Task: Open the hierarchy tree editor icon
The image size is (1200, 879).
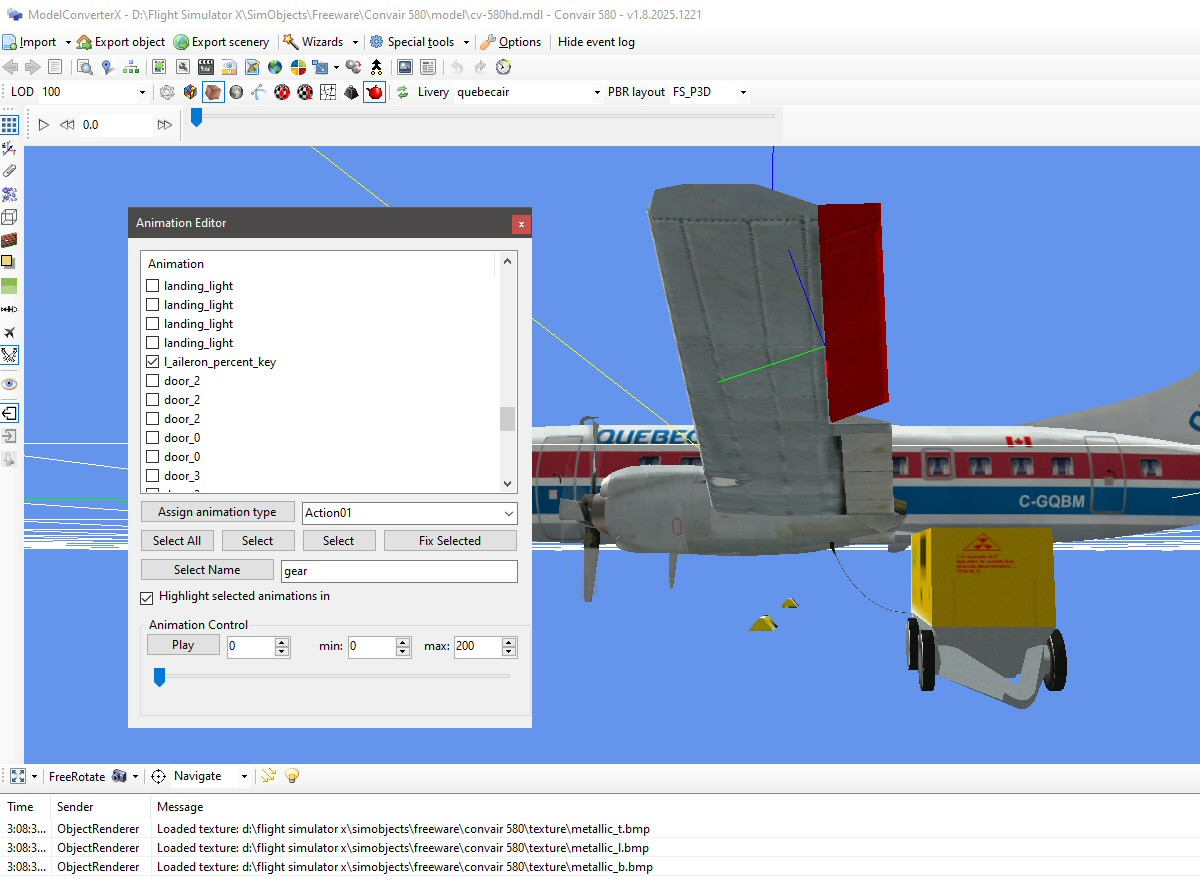Action: (x=131, y=67)
